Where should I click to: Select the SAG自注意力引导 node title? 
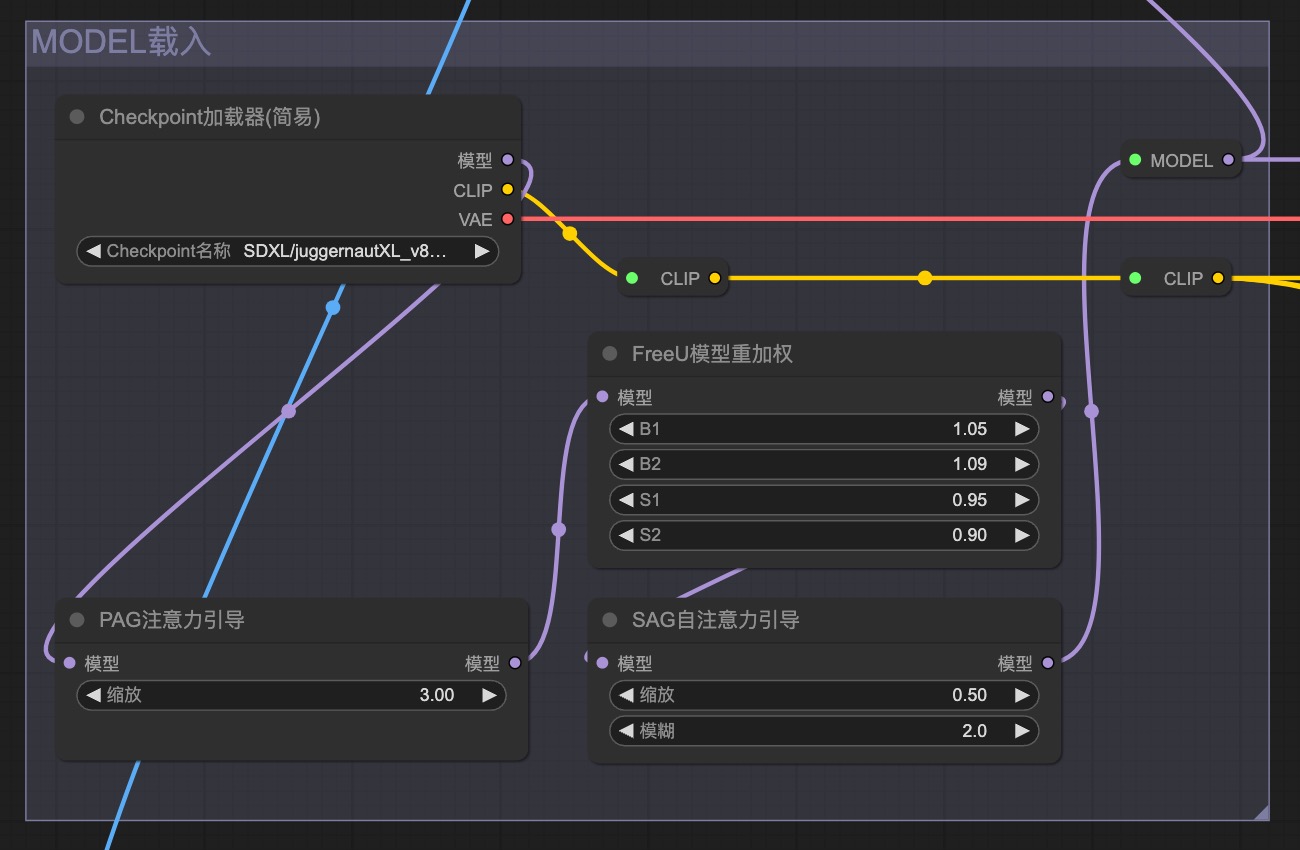pyautogui.click(x=716, y=620)
